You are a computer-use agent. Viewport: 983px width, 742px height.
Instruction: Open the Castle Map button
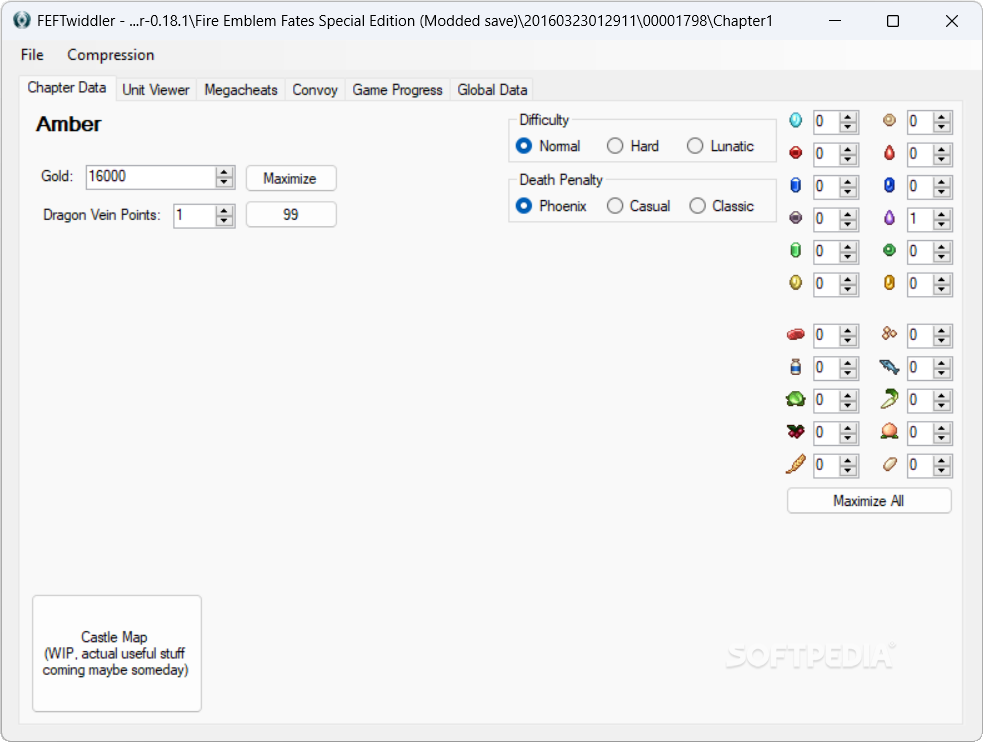pyautogui.click(x=117, y=654)
